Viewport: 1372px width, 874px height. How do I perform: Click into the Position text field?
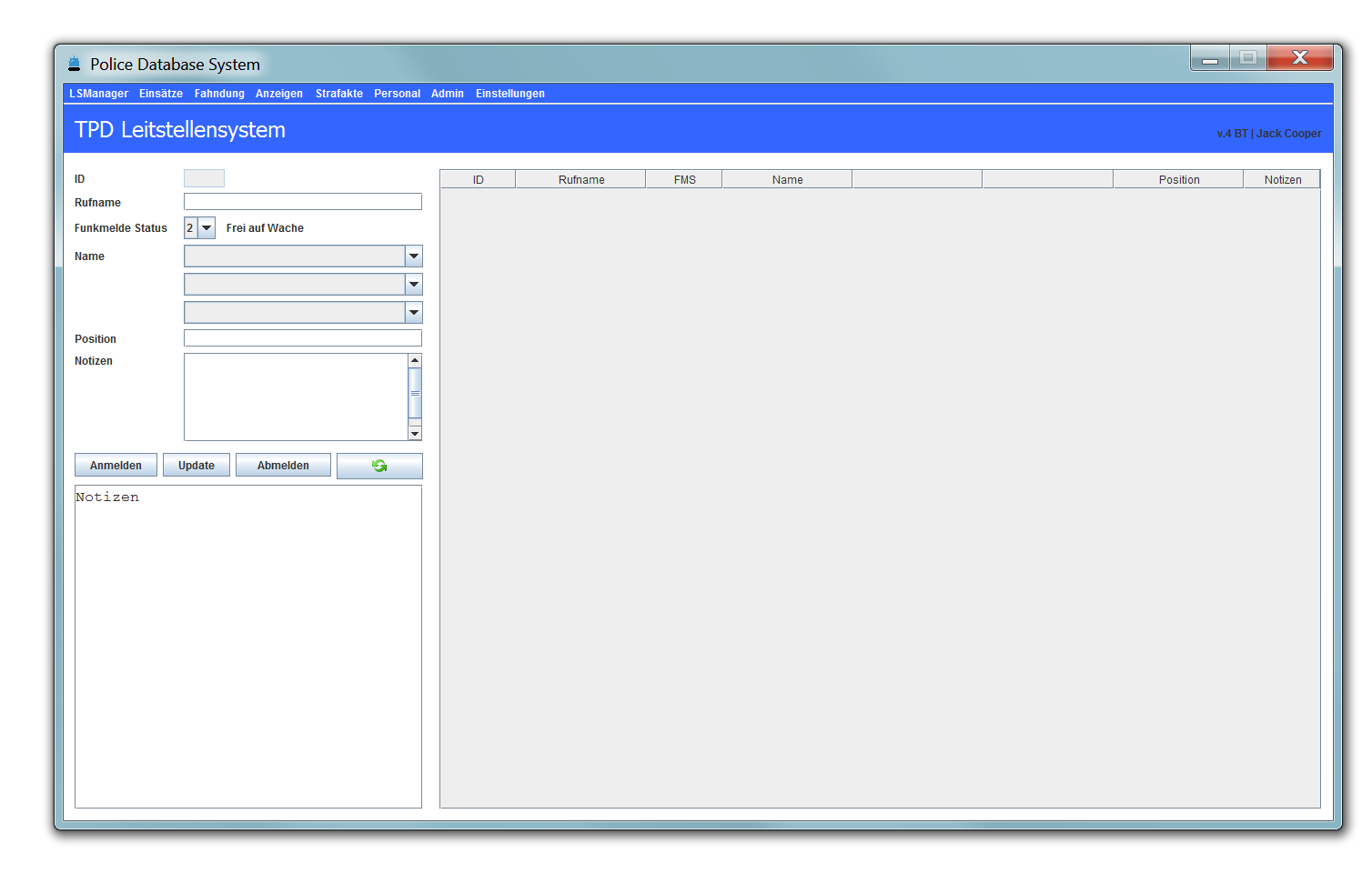pyautogui.click(x=302, y=338)
